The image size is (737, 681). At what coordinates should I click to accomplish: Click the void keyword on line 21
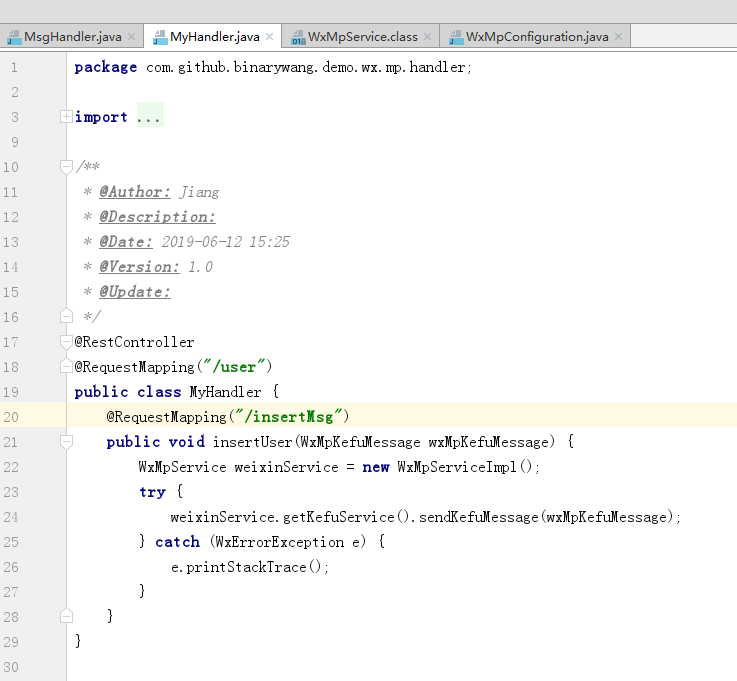(187, 442)
